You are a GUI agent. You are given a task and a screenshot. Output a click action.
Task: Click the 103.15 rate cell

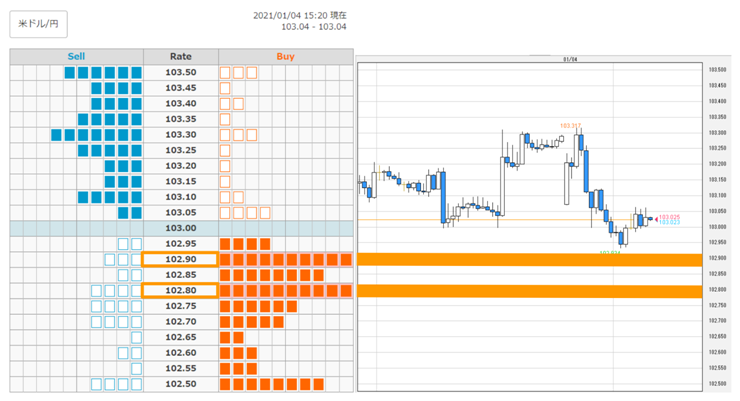tap(181, 181)
